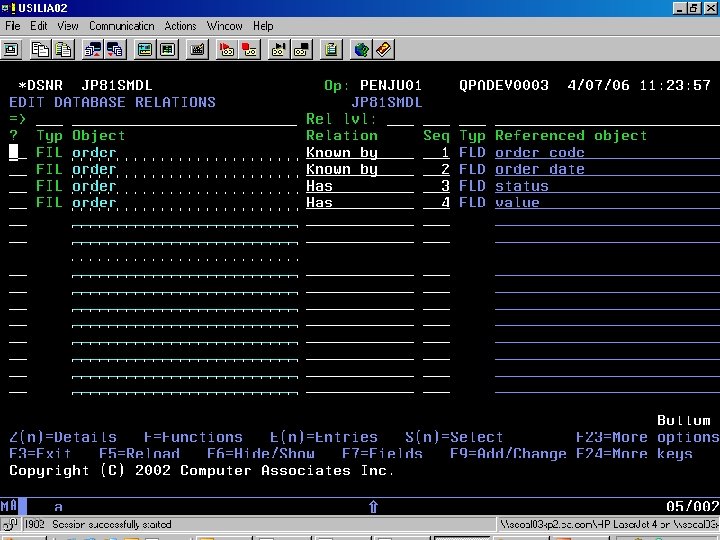
Task: Click the PENJU01 operator name
Action: point(391,85)
